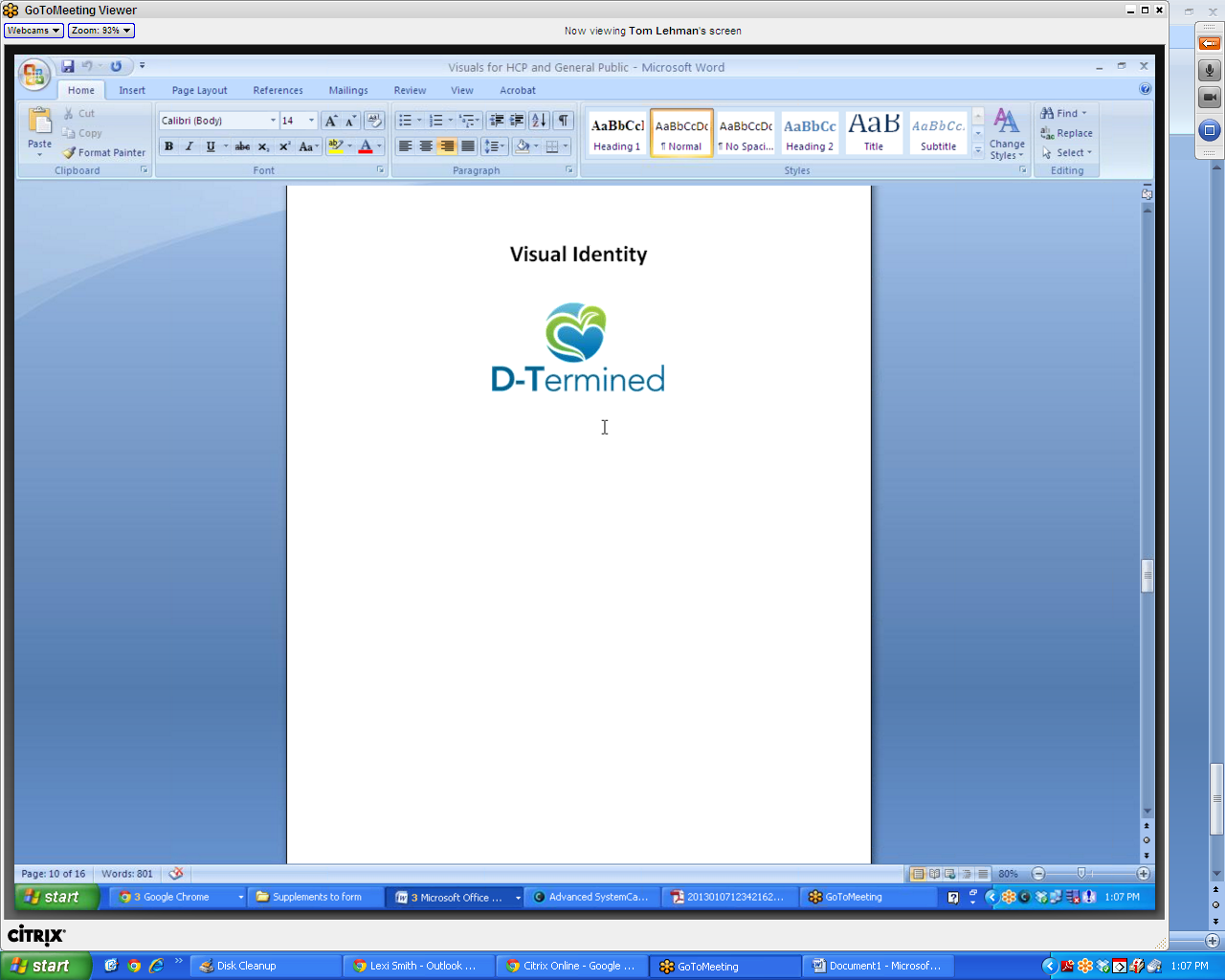This screenshot has width=1225, height=980.
Task: Toggle the show paragraph marks button
Action: click(x=564, y=121)
